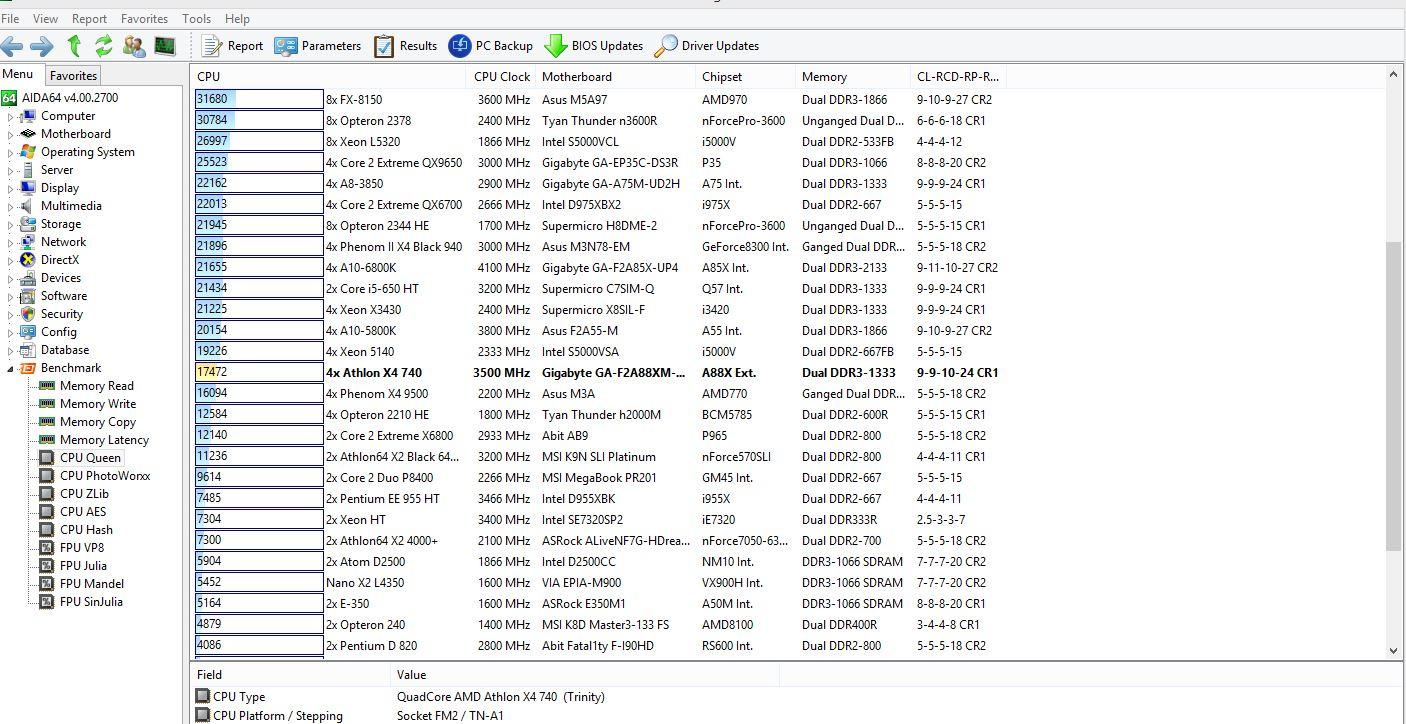
Task: Select AIDA64 v4.00.2700 root item
Action: [60, 98]
